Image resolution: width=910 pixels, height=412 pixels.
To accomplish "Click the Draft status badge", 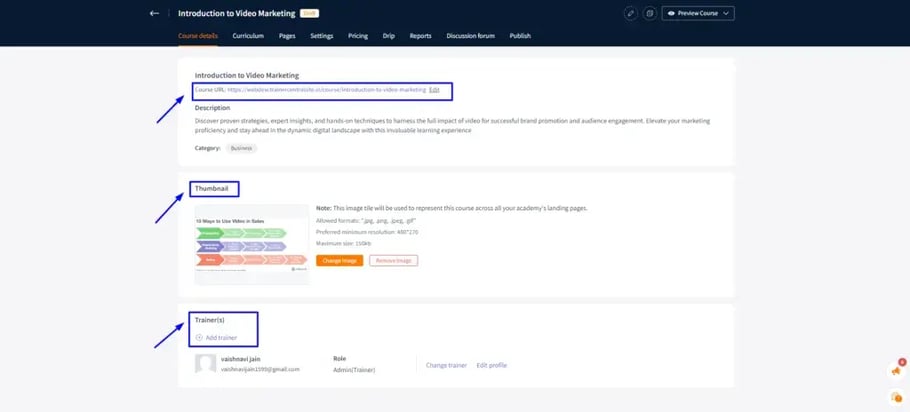I will click(309, 13).
